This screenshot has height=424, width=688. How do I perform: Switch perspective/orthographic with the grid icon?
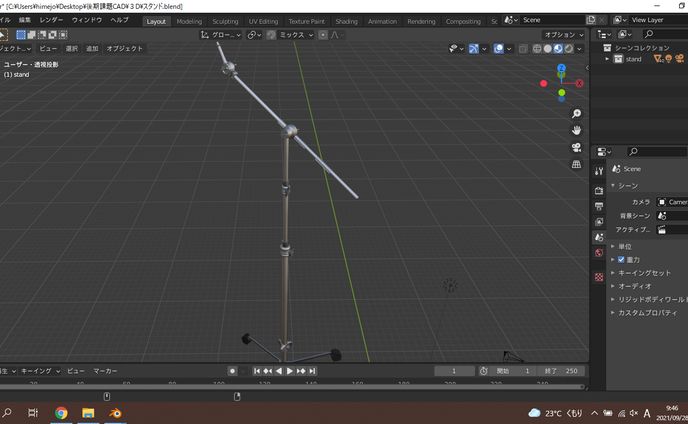(577, 164)
